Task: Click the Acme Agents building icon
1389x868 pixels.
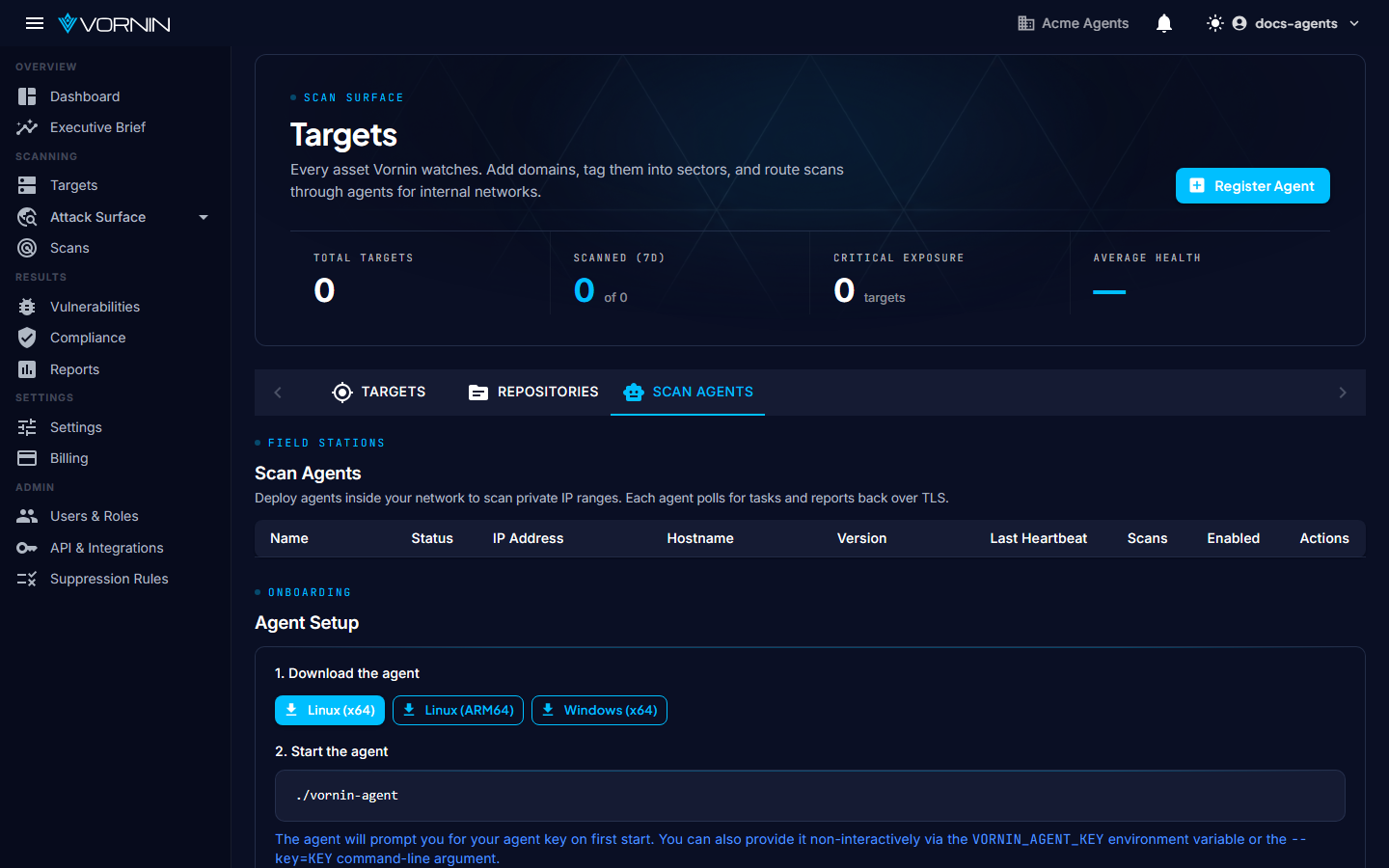Action: click(1026, 23)
